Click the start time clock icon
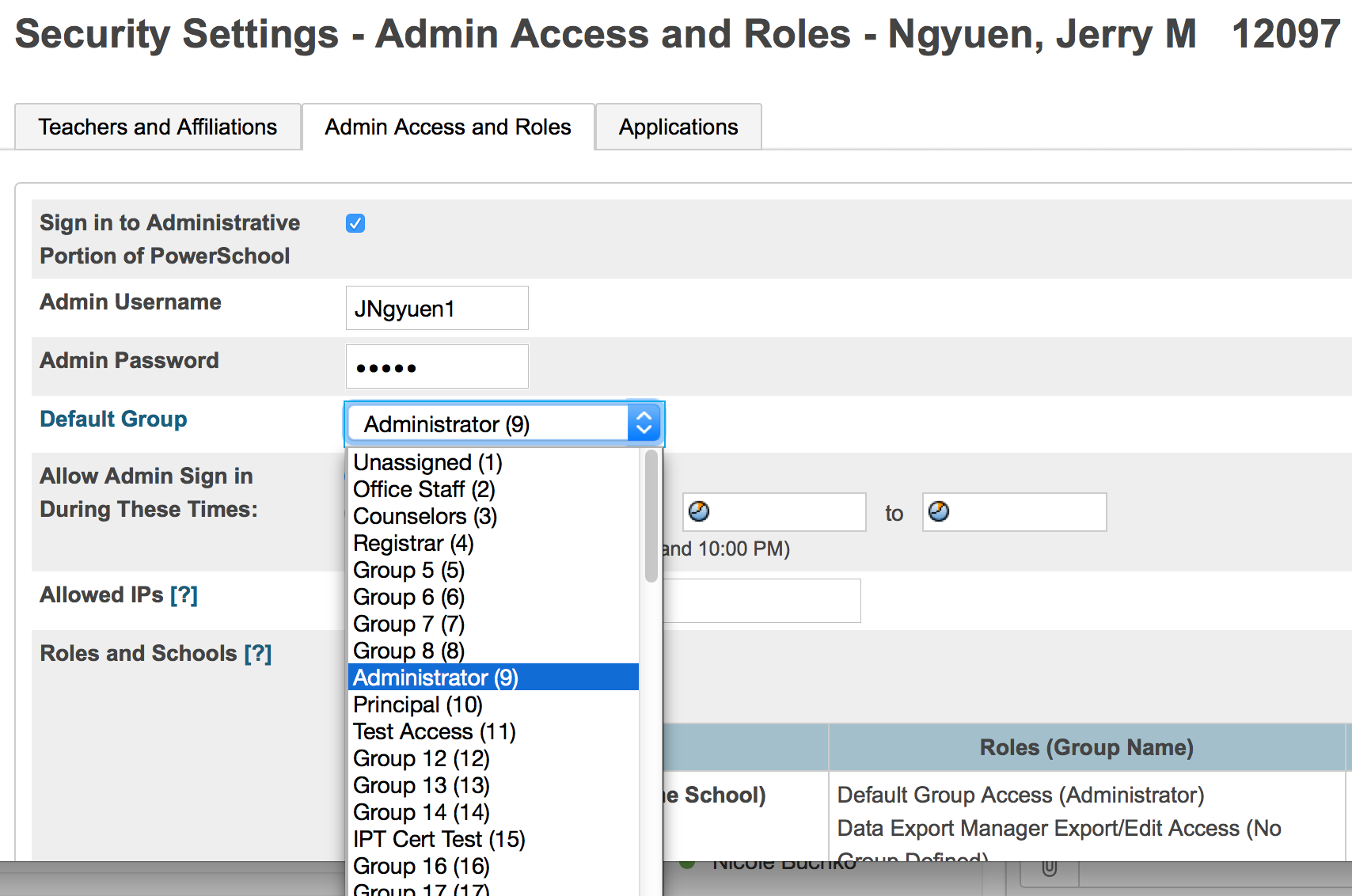 coord(699,511)
